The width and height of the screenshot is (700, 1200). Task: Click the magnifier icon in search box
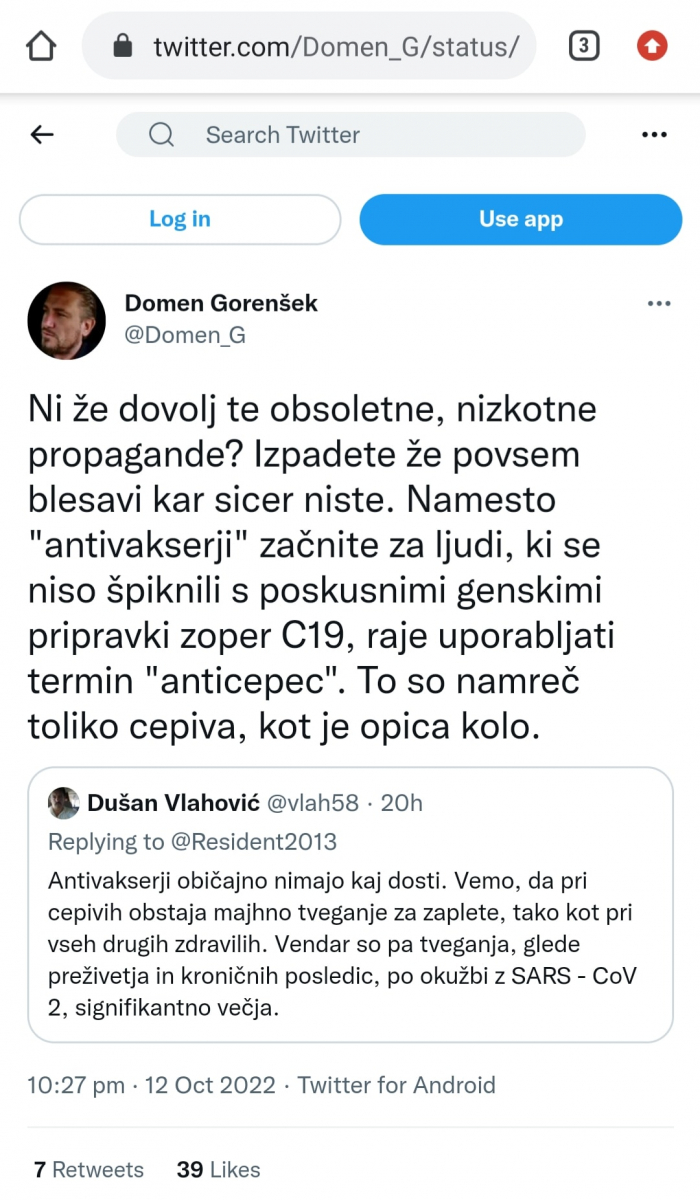click(161, 135)
